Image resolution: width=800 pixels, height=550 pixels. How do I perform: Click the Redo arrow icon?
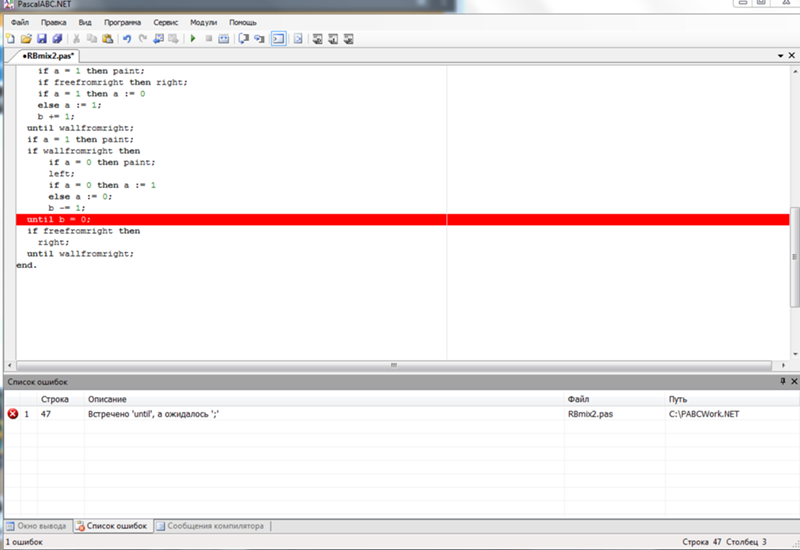coord(143,39)
